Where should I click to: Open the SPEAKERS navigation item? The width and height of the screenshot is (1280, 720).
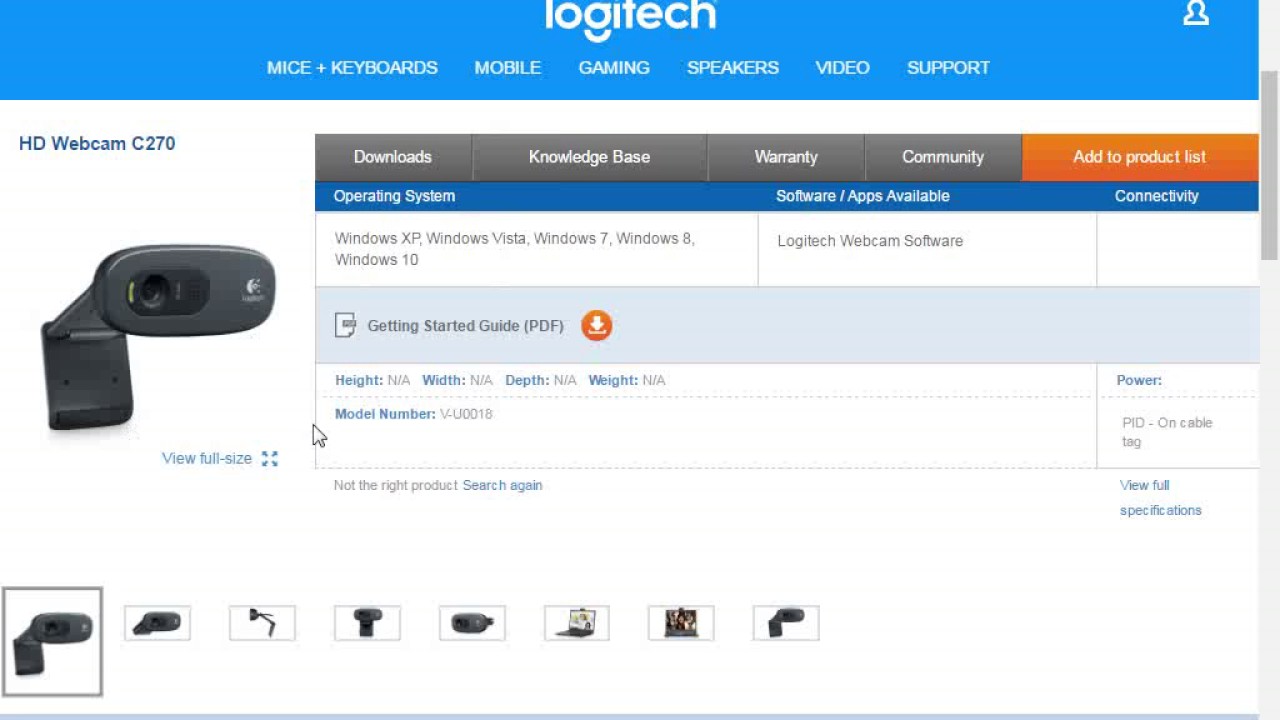(733, 68)
